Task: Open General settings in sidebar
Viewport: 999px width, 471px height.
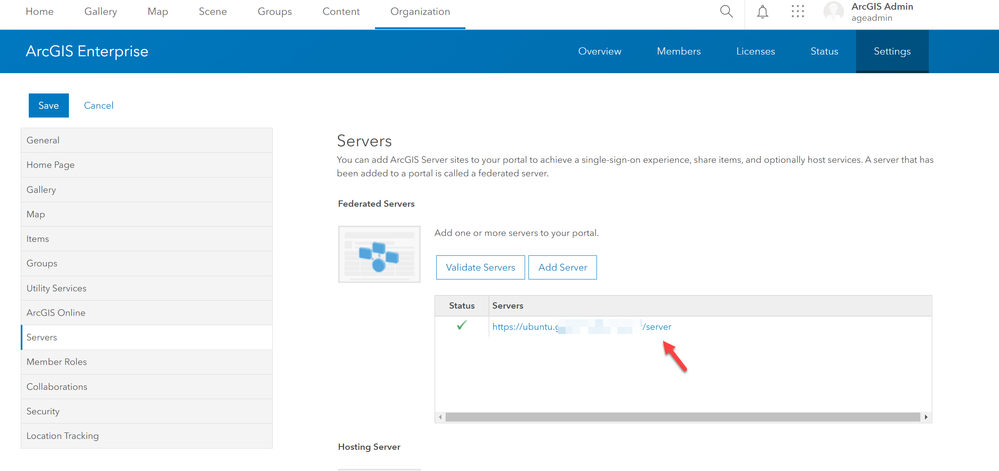Action: coord(147,140)
